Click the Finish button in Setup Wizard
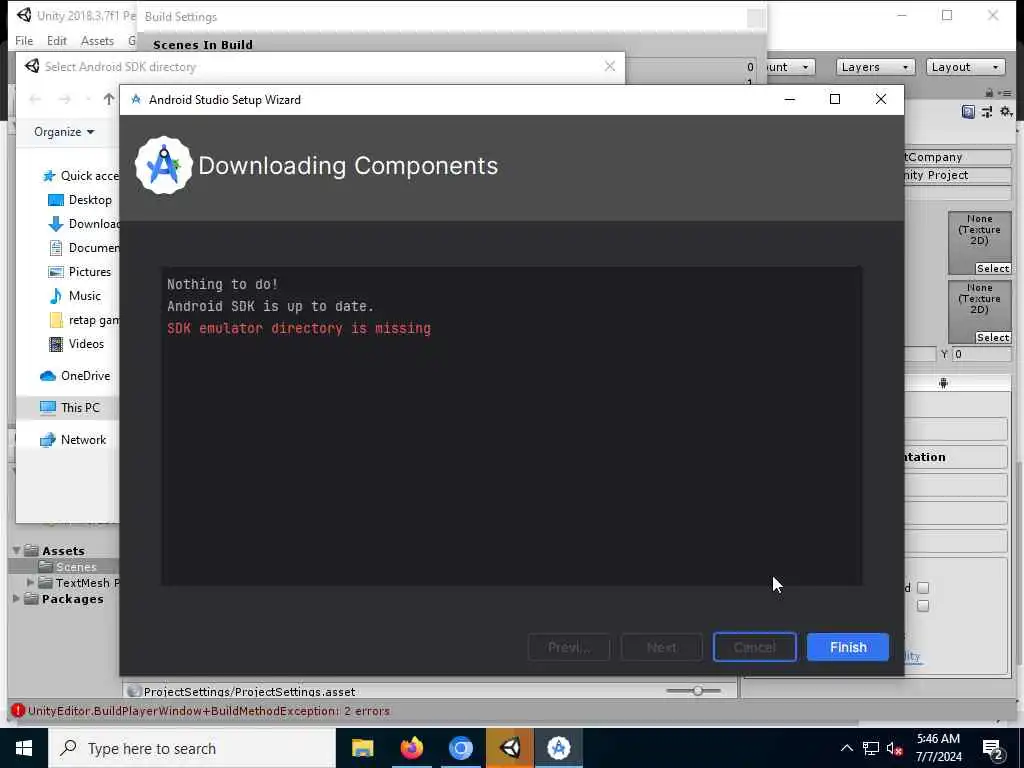The width and height of the screenshot is (1024, 768). coord(848,647)
